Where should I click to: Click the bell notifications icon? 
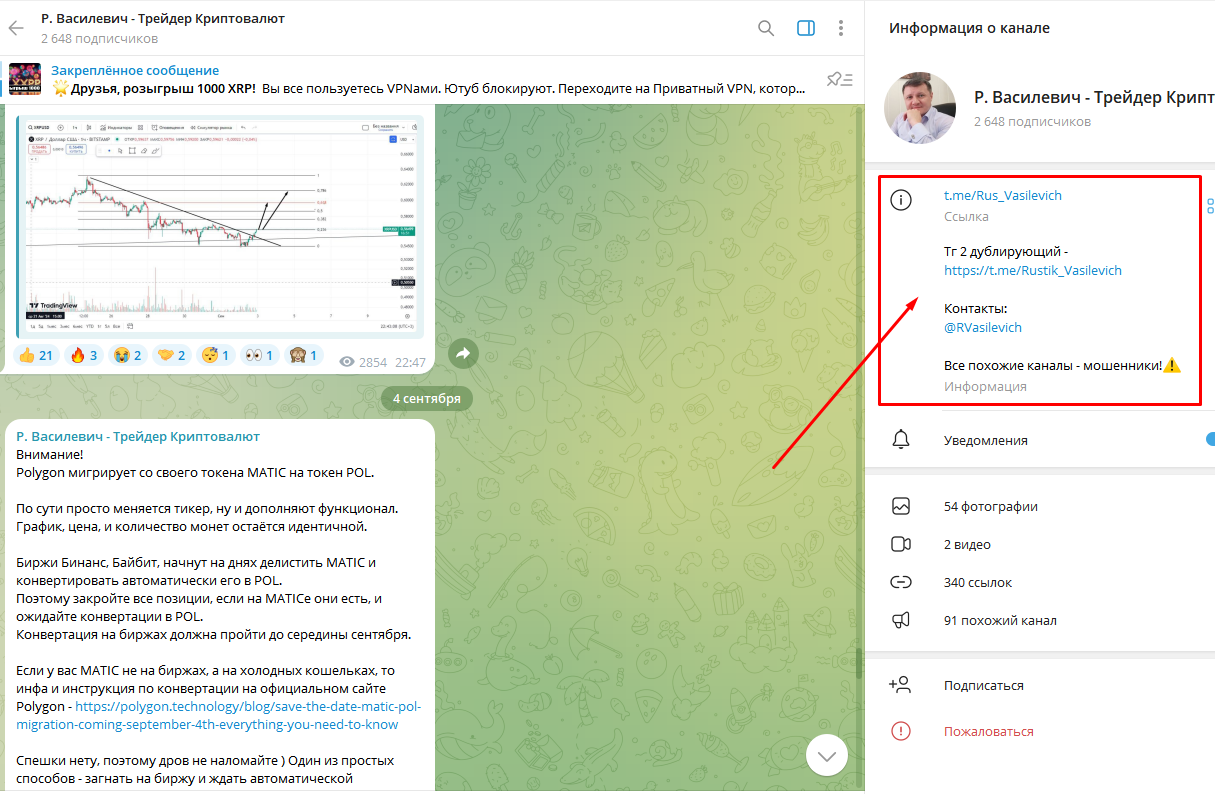pyautogui.click(x=901, y=440)
